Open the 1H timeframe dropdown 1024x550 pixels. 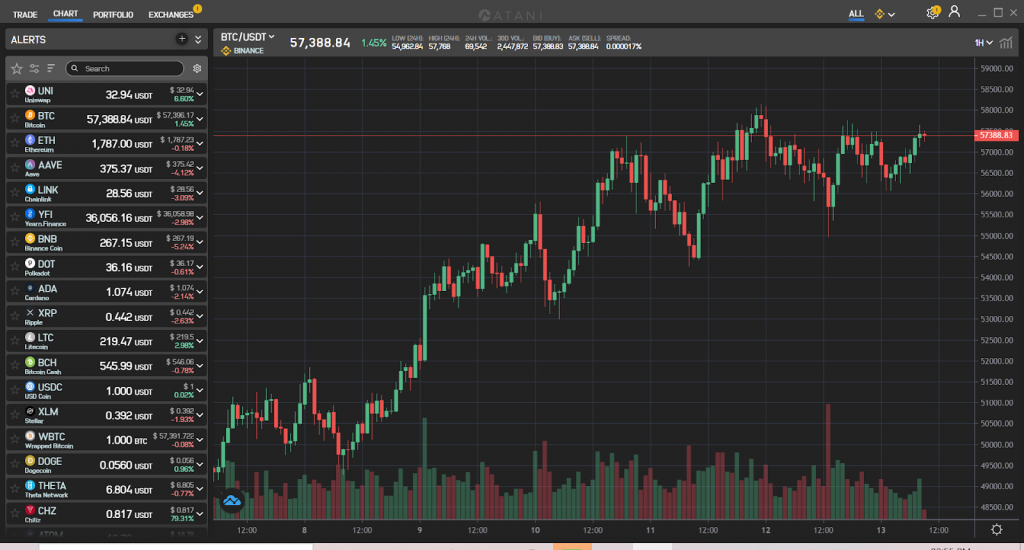984,42
